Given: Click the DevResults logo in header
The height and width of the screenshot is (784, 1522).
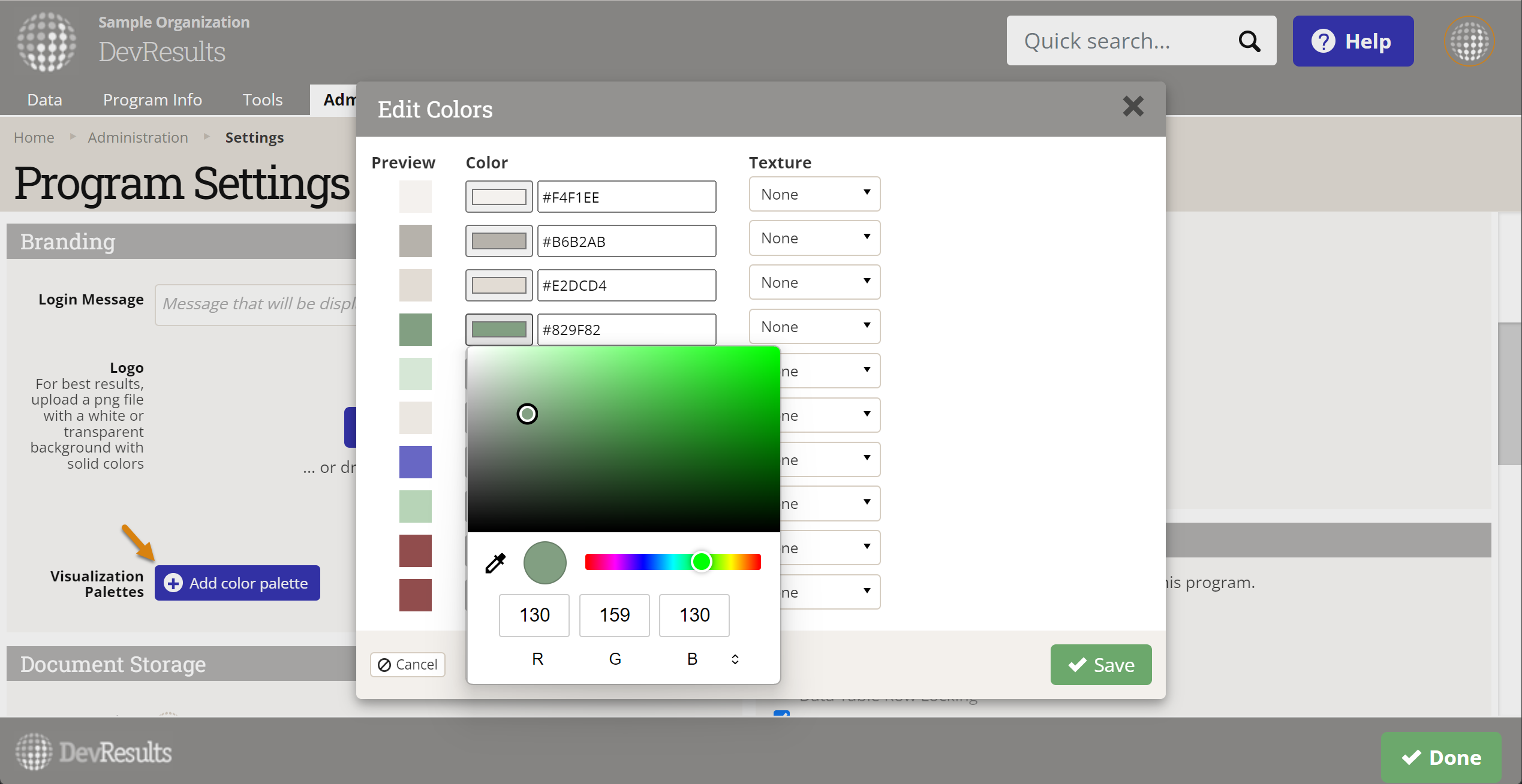Looking at the screenshot, I should [47, 41].
